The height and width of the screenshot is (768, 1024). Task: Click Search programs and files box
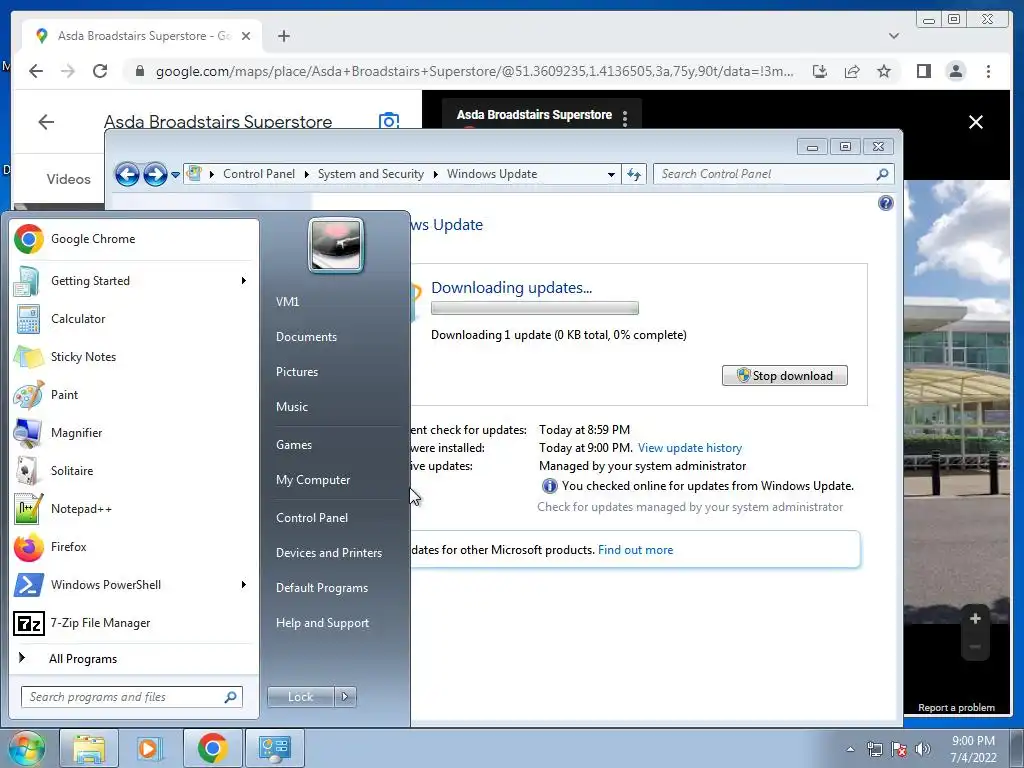pyautogui.click(x=131, y=697)
